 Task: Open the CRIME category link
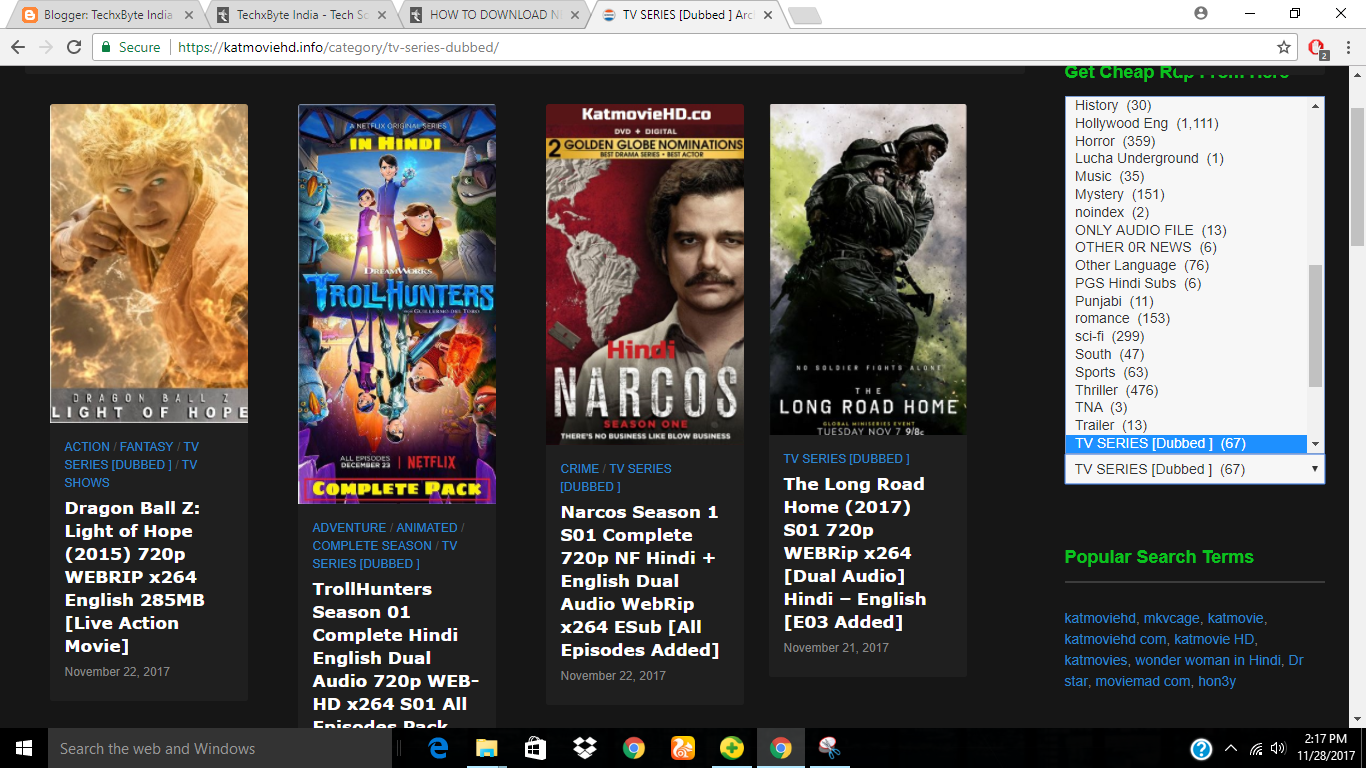(580, 469)
